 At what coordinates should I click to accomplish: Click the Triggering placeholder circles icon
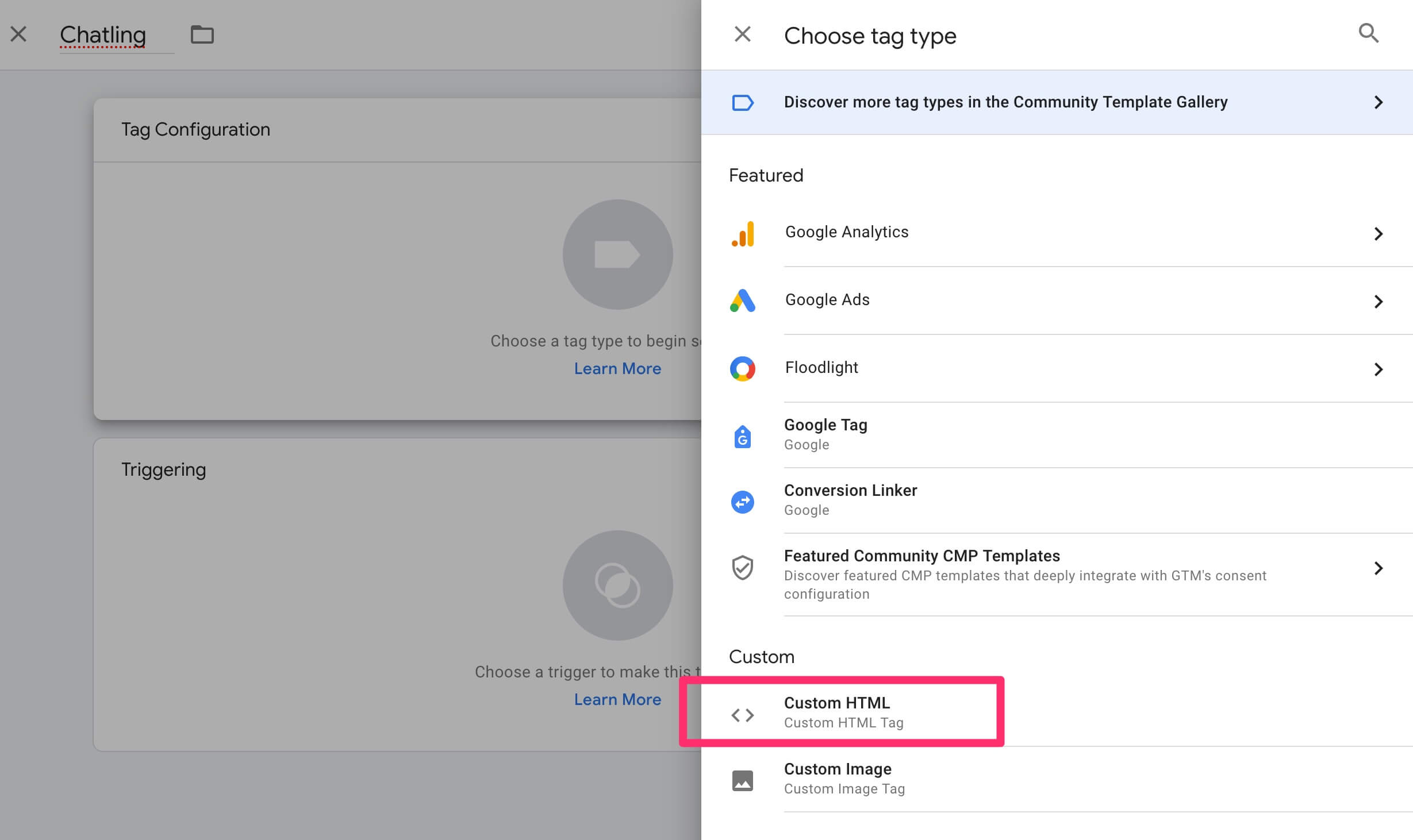point(617,585)
